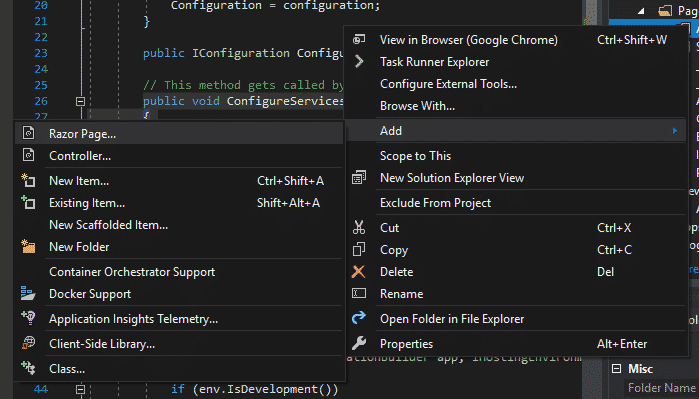
Task: Click the Application Insights Telemetry lightbulb icon
Action: (x=28, y=318)
